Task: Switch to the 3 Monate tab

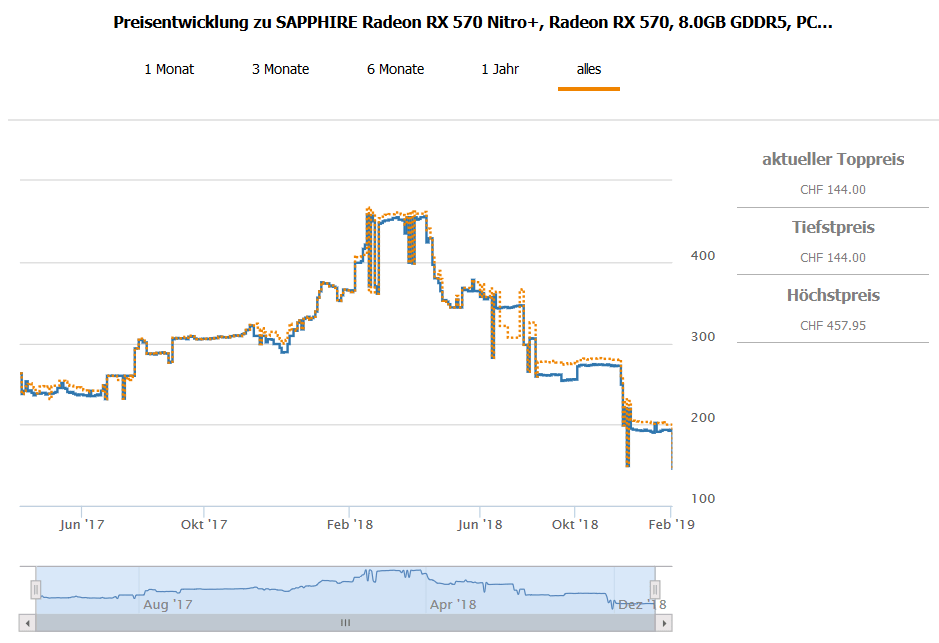Action: 280,69
